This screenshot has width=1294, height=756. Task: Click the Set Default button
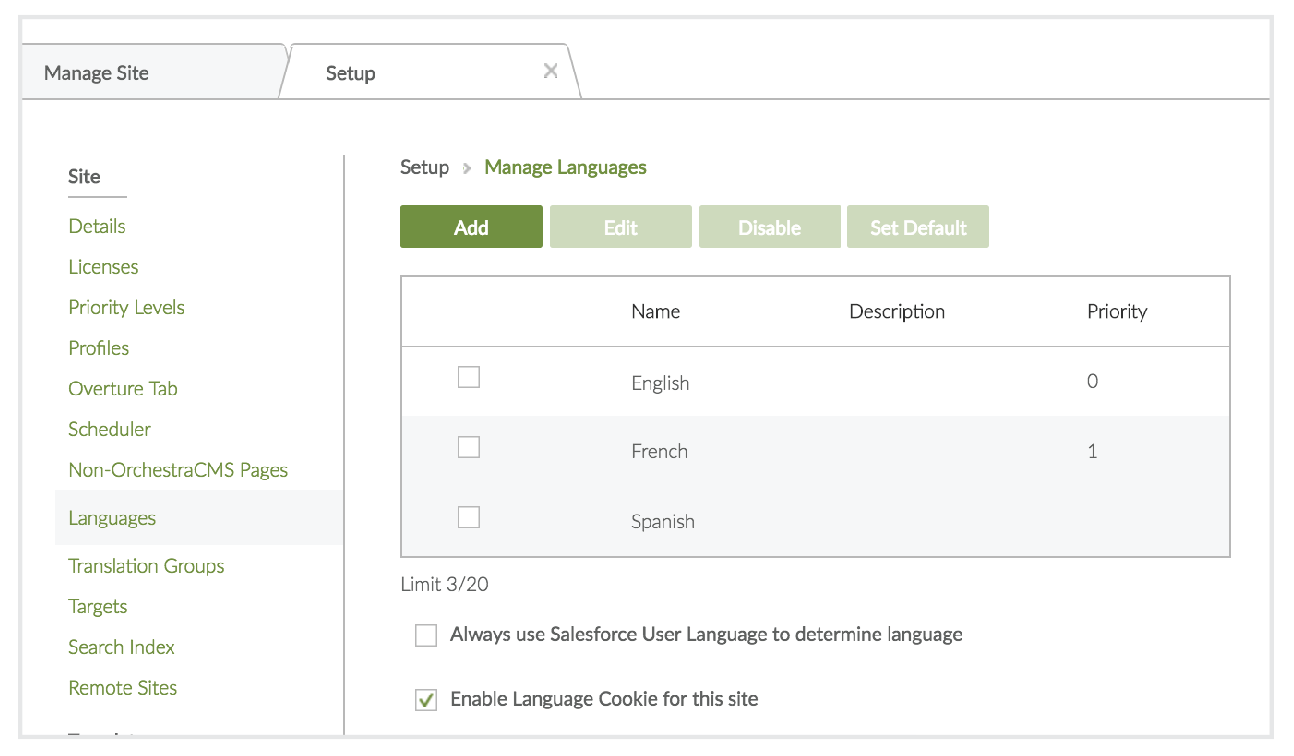(x=917, y=227)
